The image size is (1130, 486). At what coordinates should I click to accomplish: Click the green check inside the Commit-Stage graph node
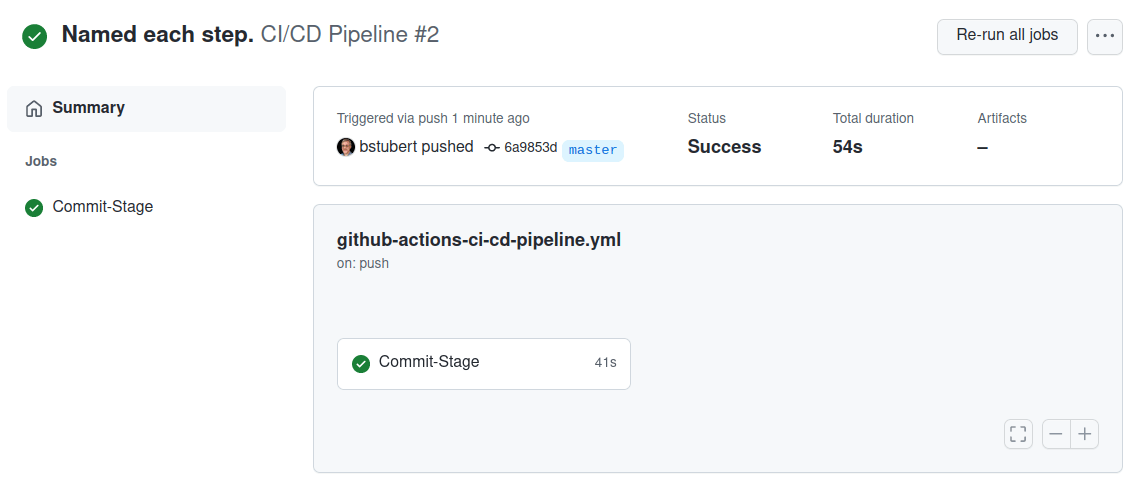point(361,363)
